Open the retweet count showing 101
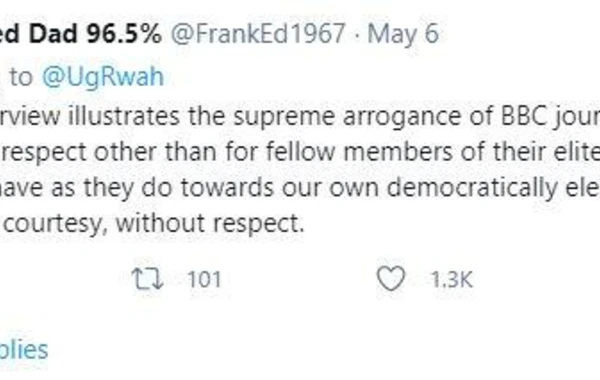The image size is (600, 380). (204, 279)
